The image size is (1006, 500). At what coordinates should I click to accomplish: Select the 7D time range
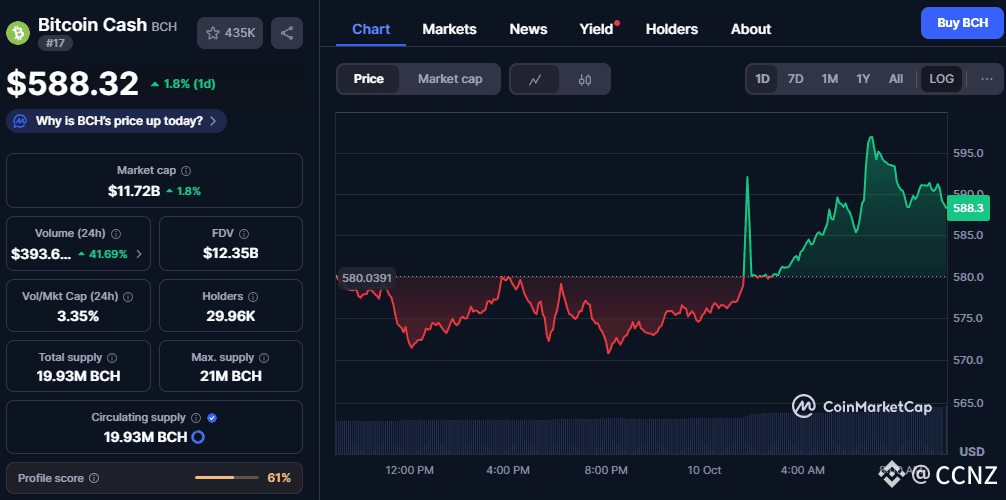tap(795, 79)
